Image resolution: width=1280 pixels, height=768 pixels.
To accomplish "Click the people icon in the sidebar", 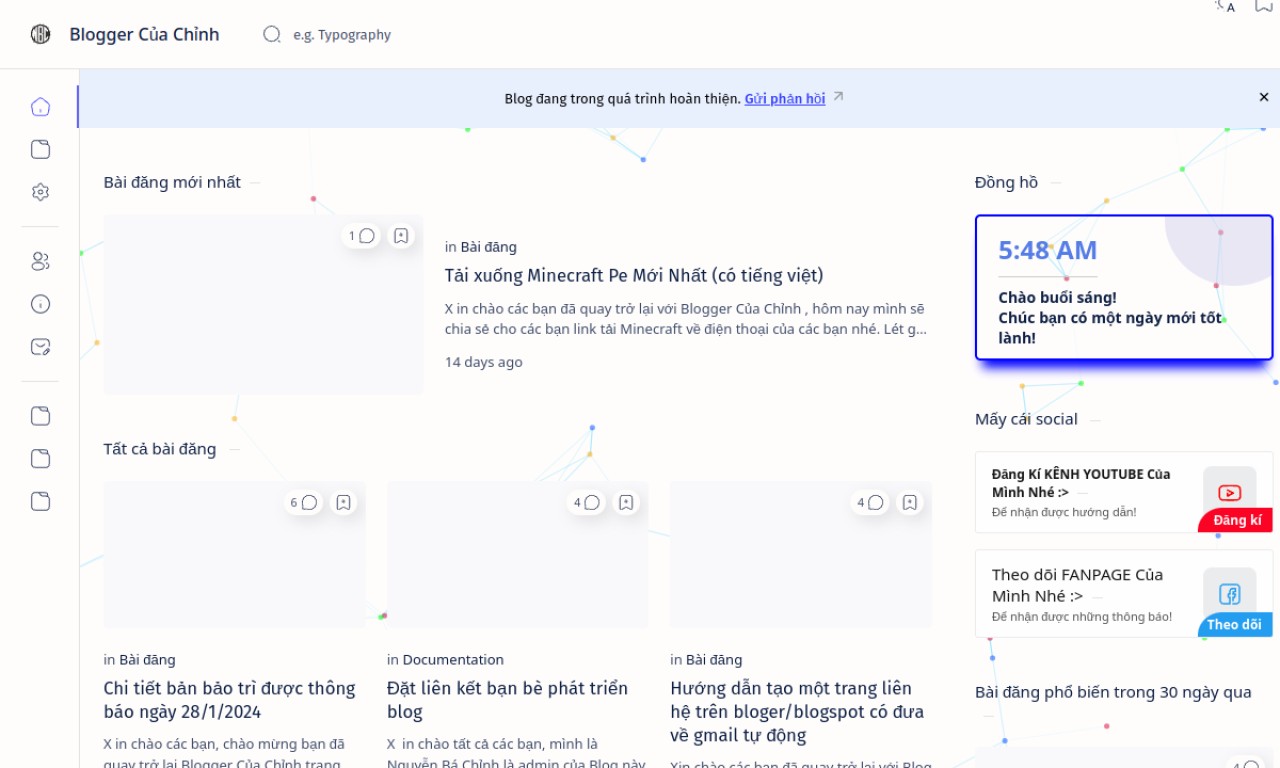I will coord(40,261).
